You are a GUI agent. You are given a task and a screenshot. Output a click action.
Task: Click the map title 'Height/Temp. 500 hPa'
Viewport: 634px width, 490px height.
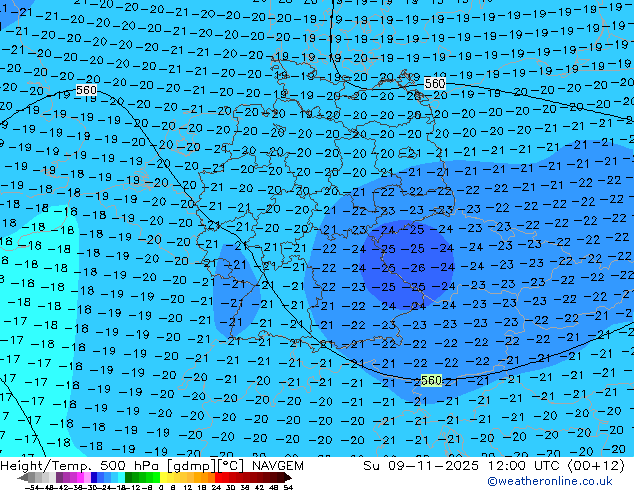point(81,466)
